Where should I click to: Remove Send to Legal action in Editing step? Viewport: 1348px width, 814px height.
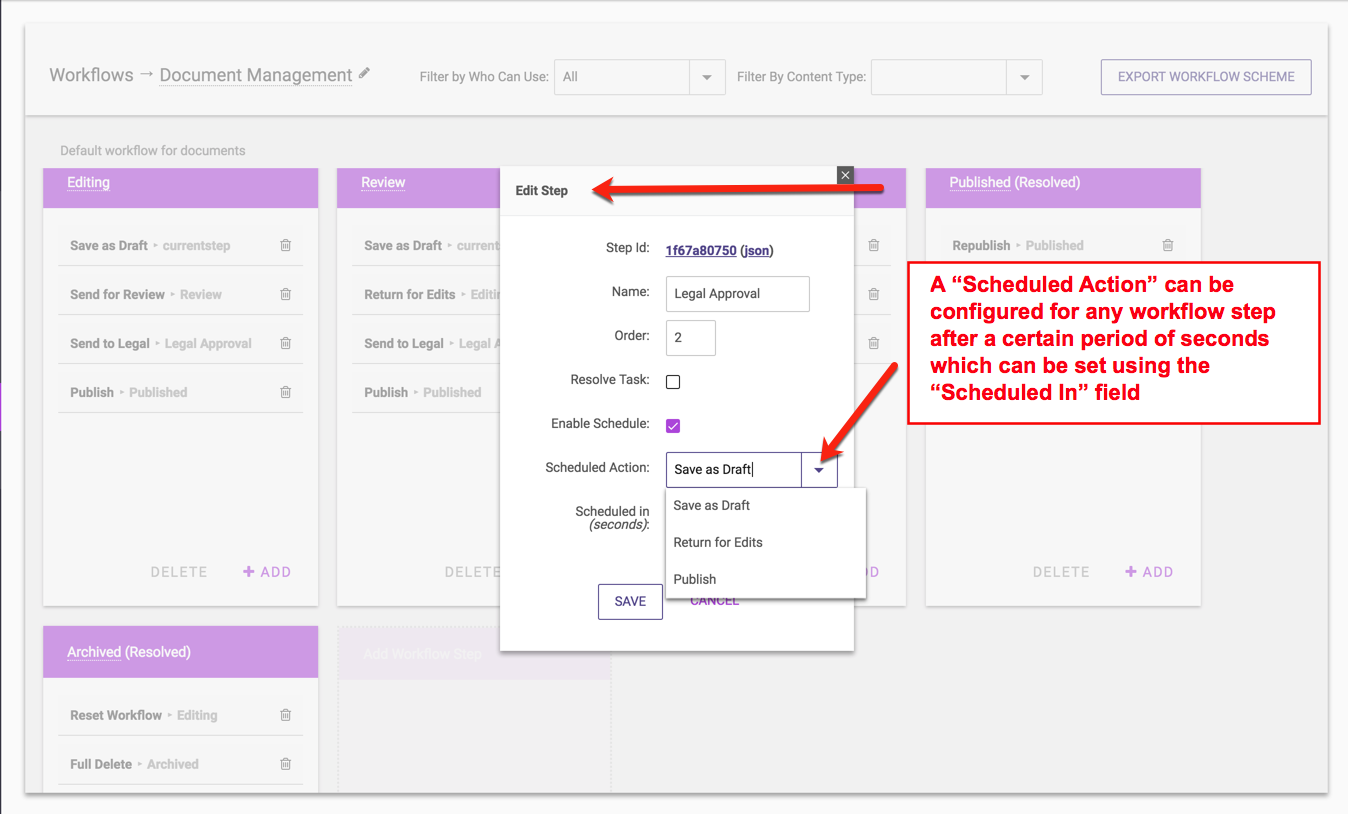click(x=285, y=343)
